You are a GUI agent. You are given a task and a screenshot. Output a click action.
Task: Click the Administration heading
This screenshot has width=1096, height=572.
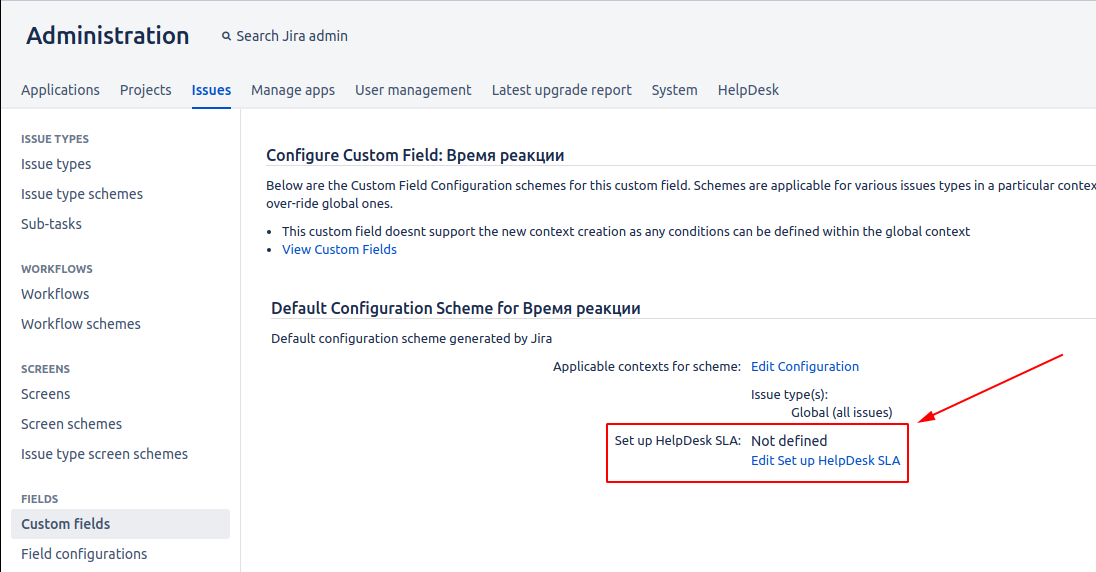click(x=108, y=36)
